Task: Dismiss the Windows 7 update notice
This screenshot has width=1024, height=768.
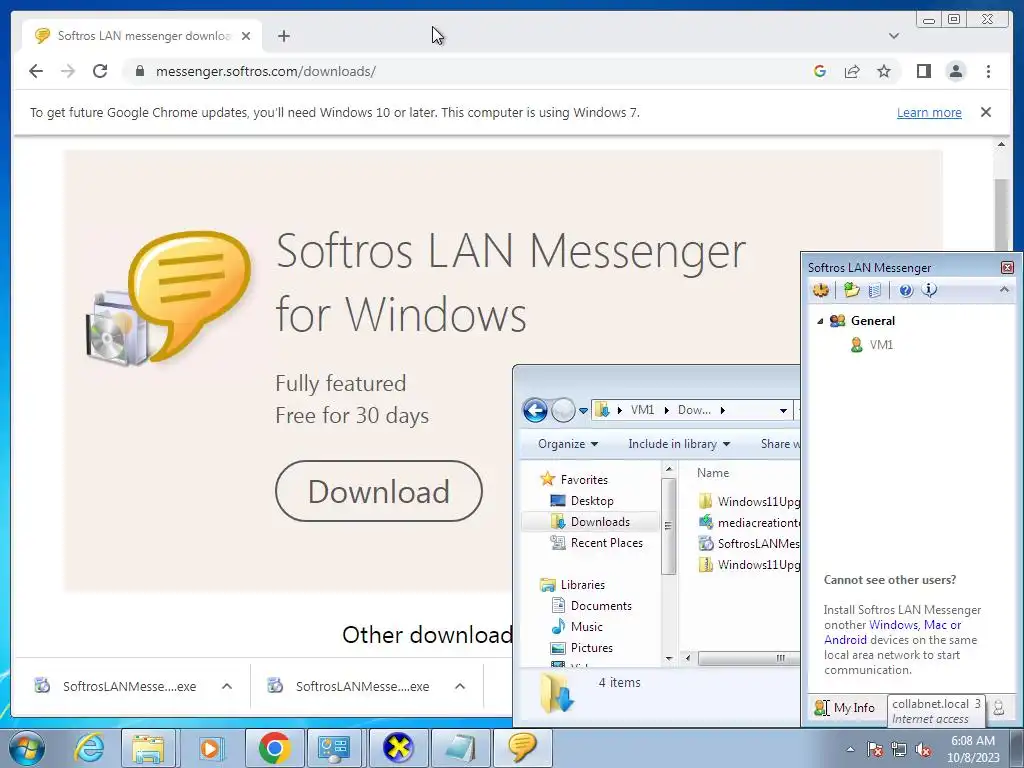Action: coord(985,112)
